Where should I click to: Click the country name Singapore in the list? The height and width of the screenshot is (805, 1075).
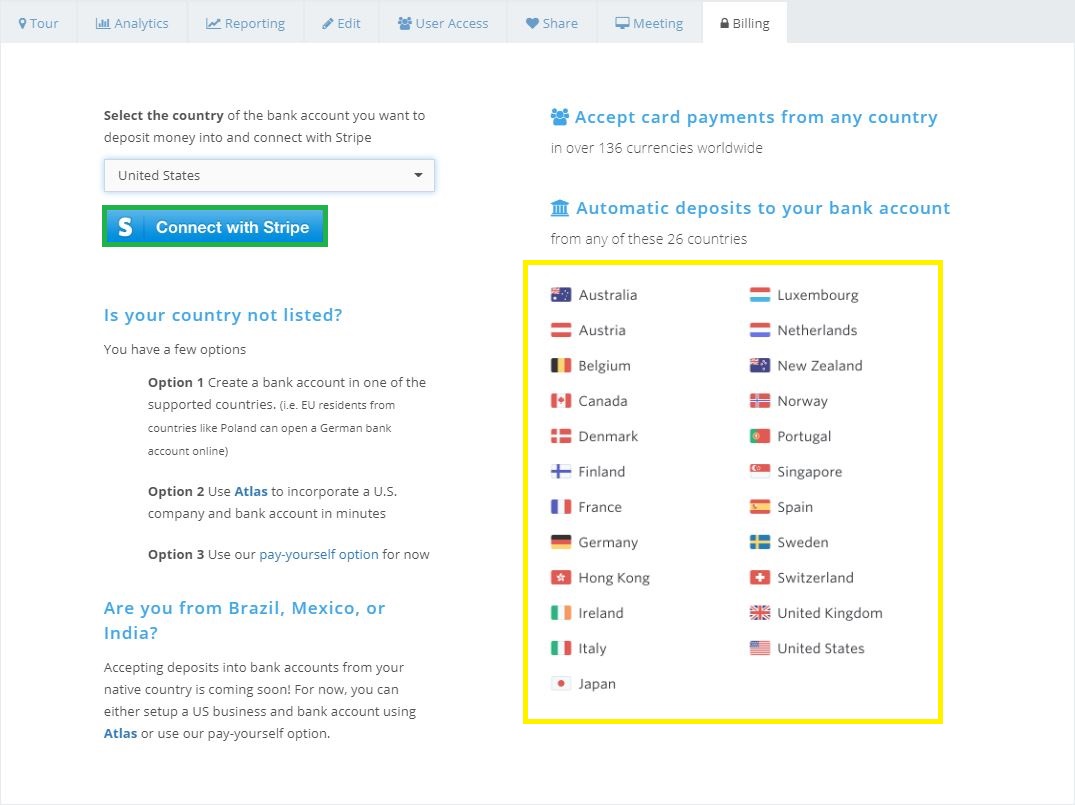[809, 472]
